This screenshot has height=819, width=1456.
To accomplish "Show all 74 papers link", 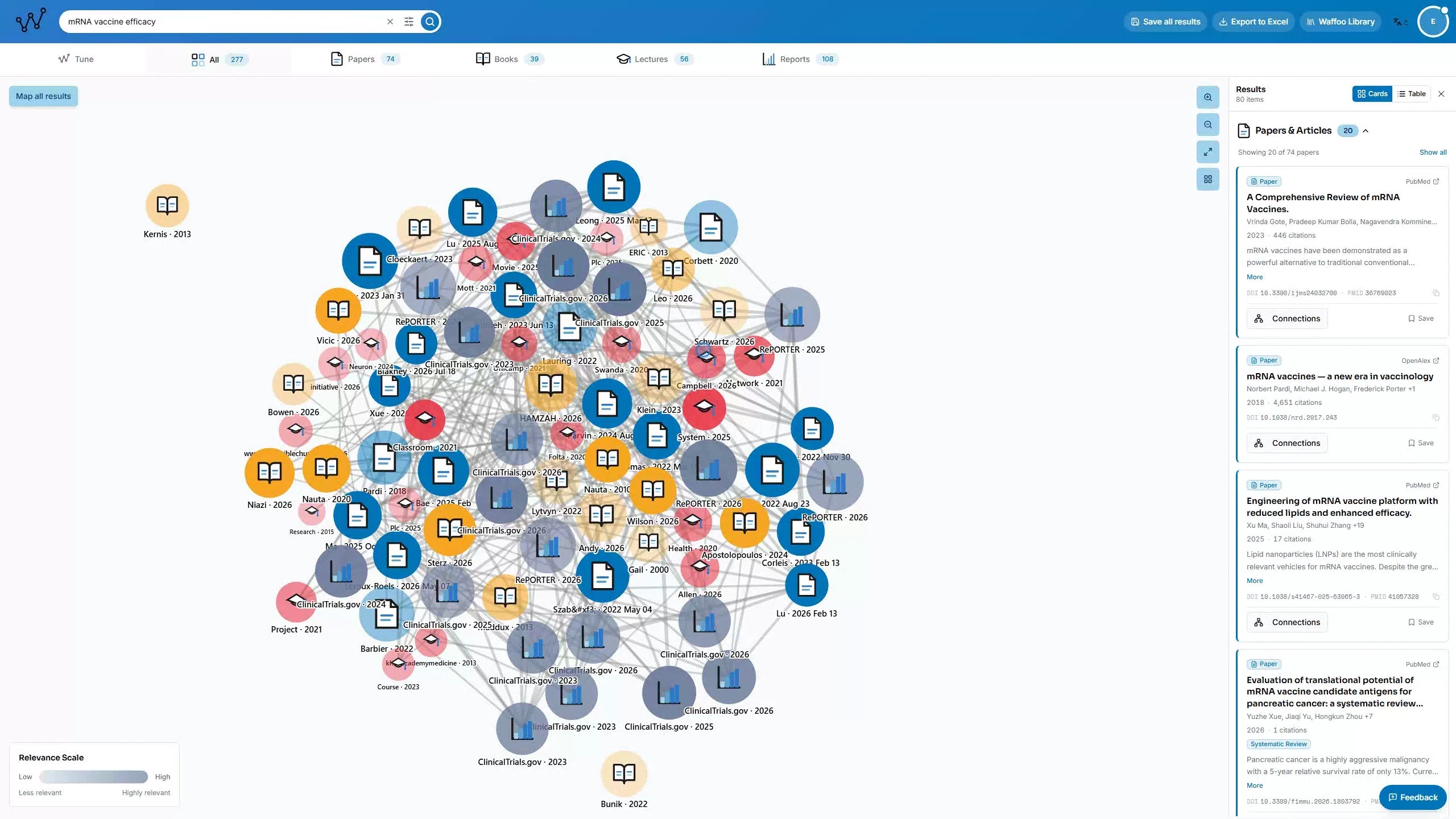I will click(x=1433, y=152).
